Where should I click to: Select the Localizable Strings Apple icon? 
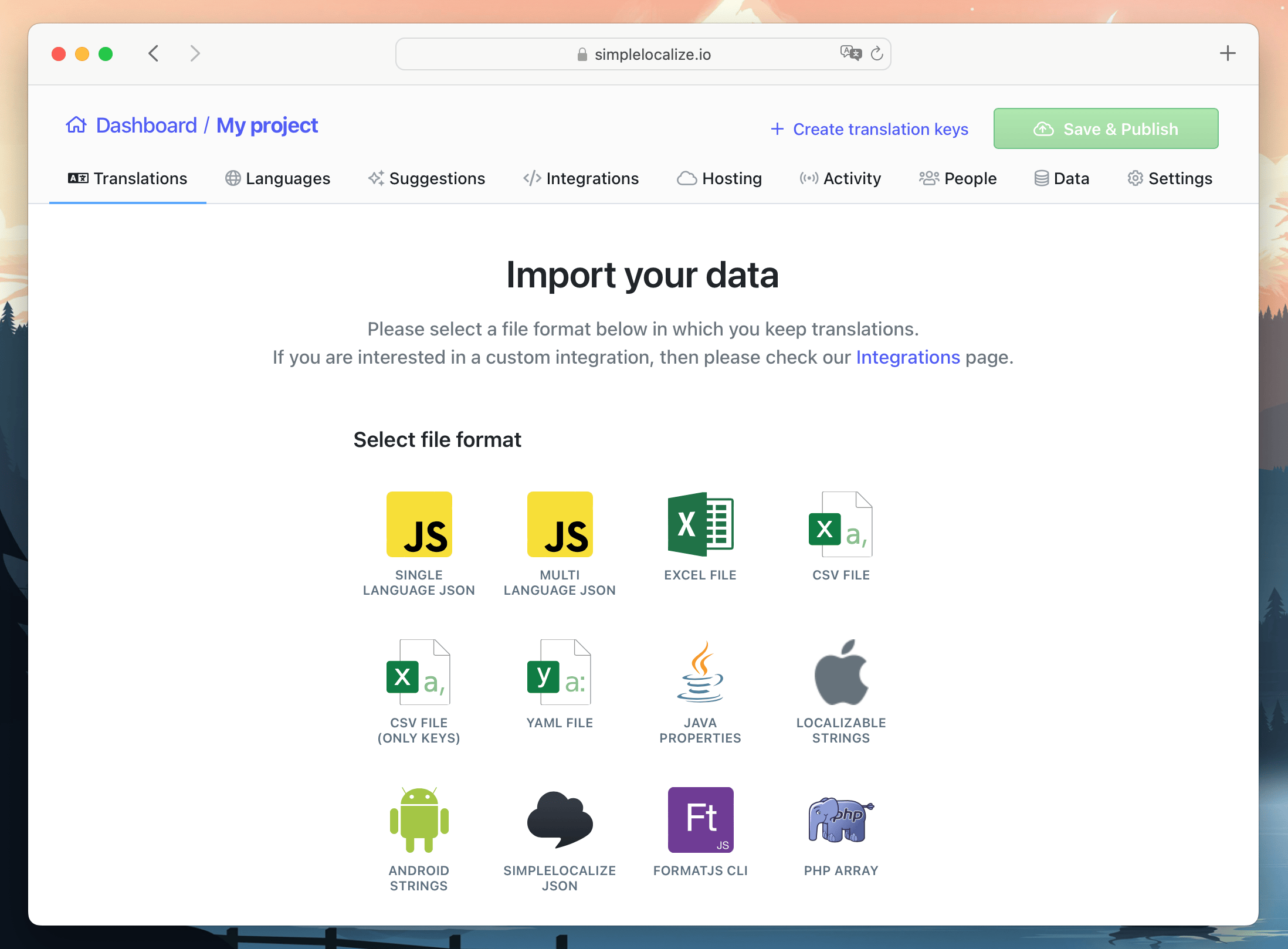pos(841,672)
